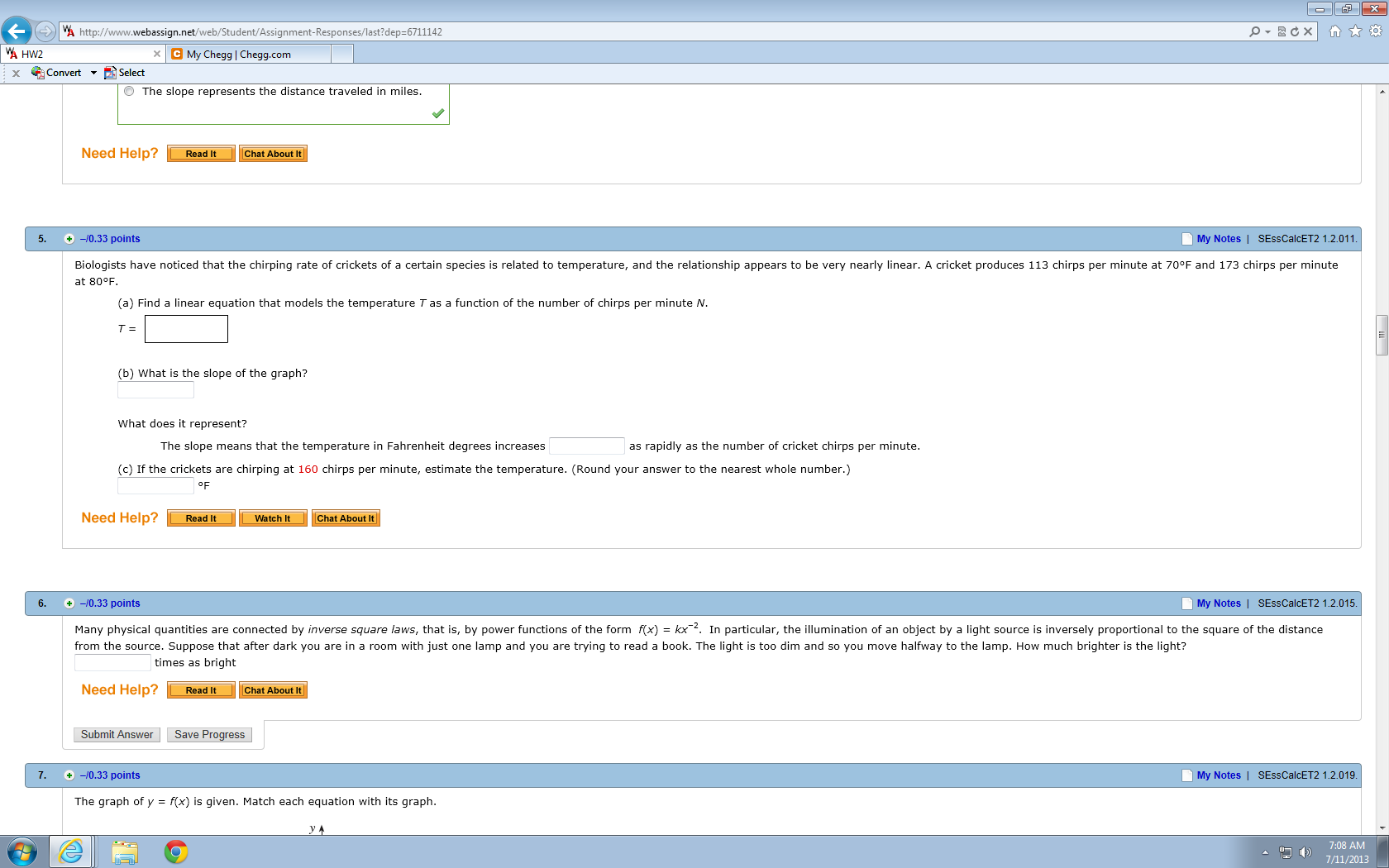Image resolution: width=1389 pixels, height=868 pixels.
Task: Click the back navigation arrow
Action: pos(17,31)
